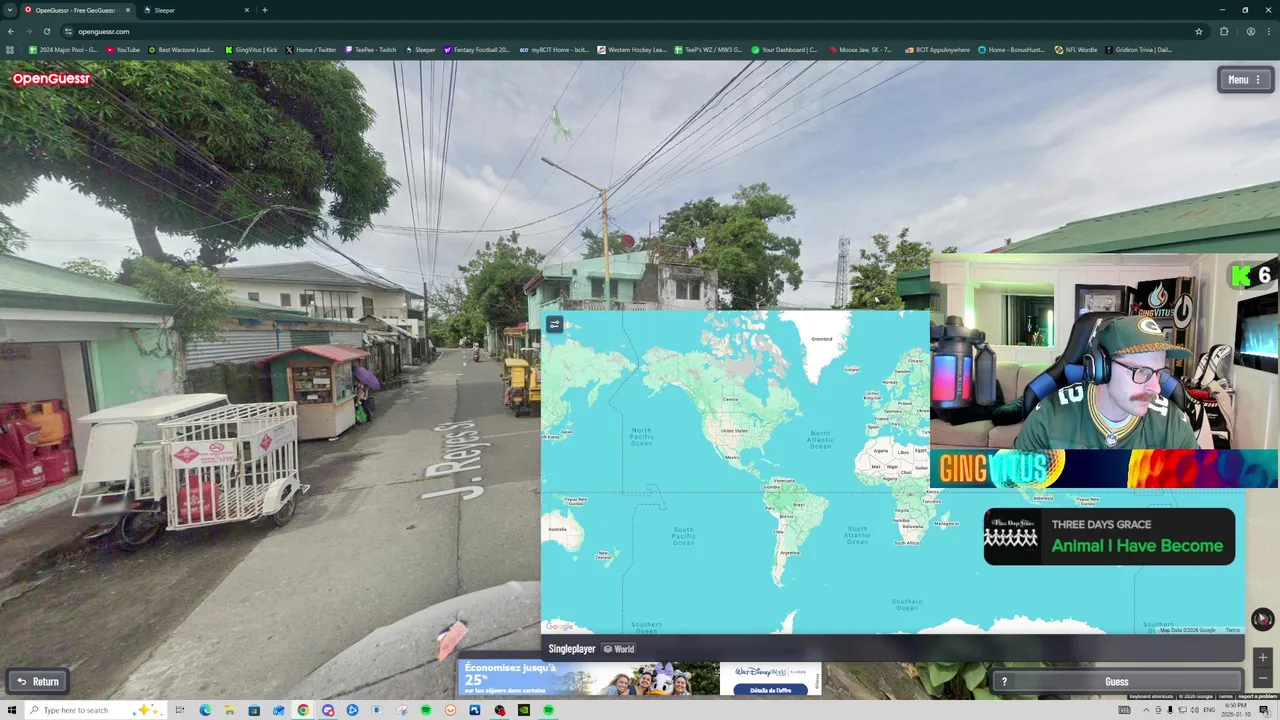Screen dimensions: 1280x720
Task: Open the Fantasy Football bookmark
Action: (477, 49)
